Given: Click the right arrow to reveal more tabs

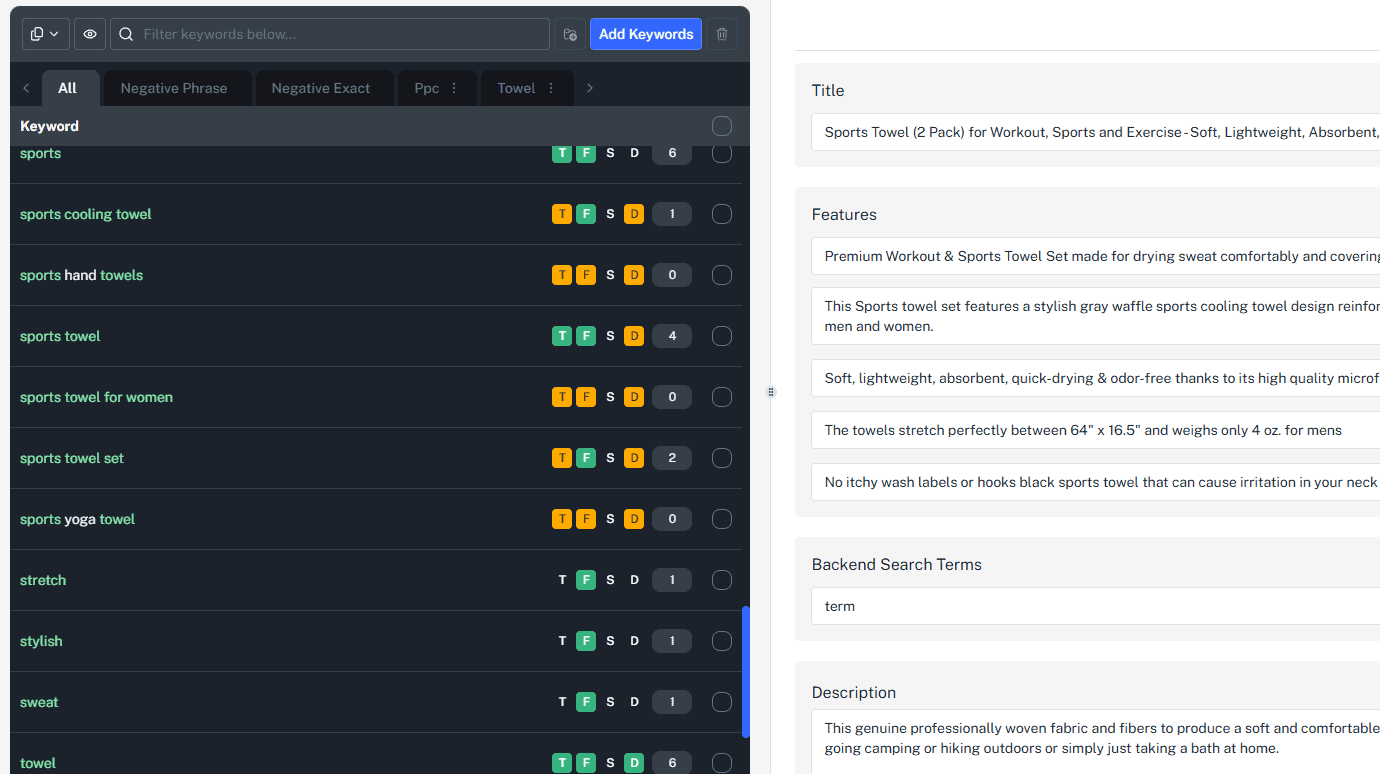Looking at the screenshot, I should tap(589, 87).
